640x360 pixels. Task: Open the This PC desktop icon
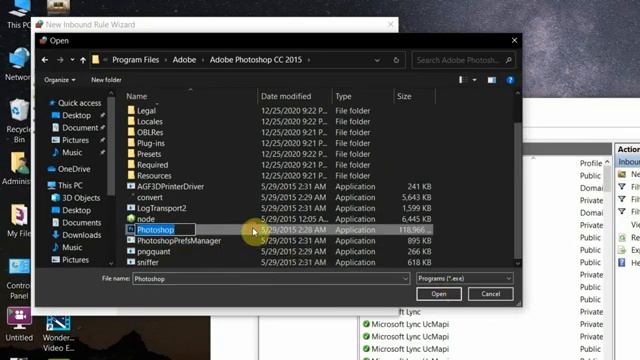tap(19, 14)
